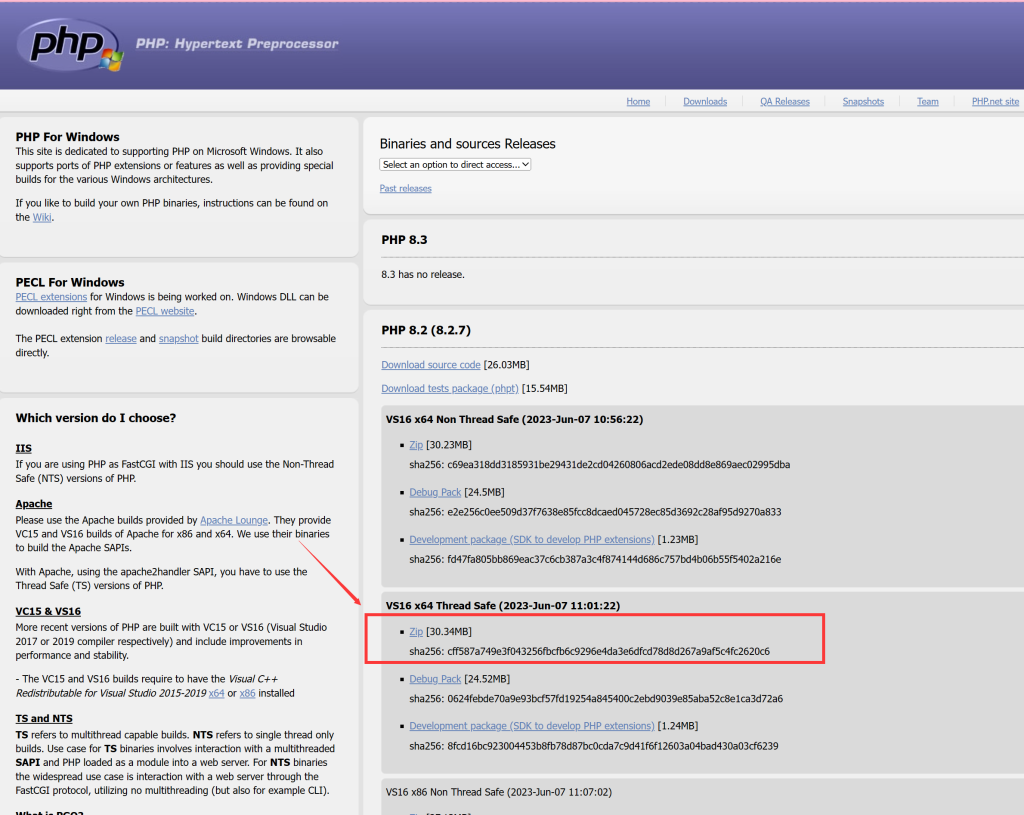Click the 'VS16 x64 Thread Safe' build title
Screen dimensions: 1024x815
tap(503, 605)
